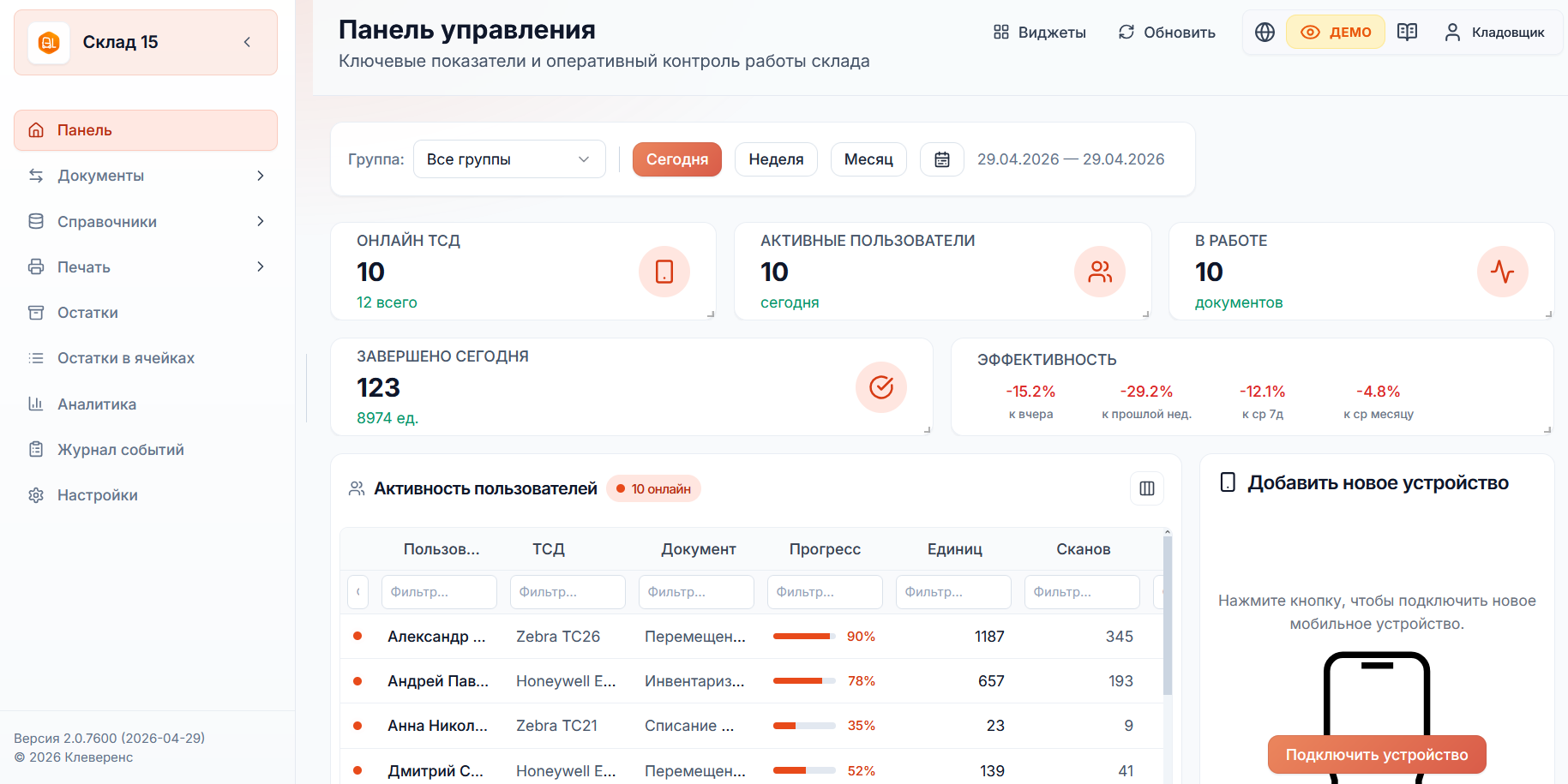Open the calendar date picker icon

point(942,159)
